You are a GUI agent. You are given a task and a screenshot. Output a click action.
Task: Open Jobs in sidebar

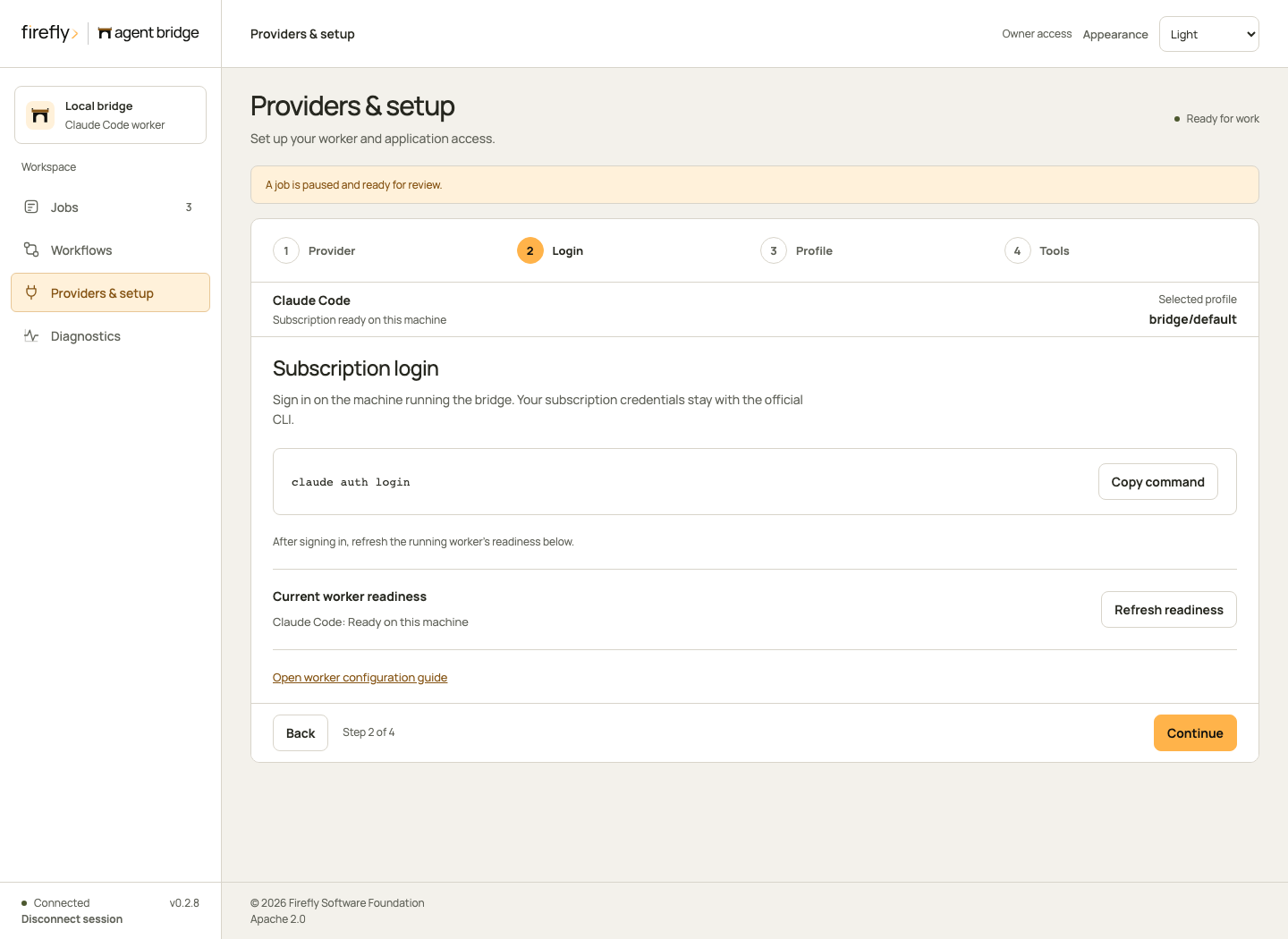point(110,207)
